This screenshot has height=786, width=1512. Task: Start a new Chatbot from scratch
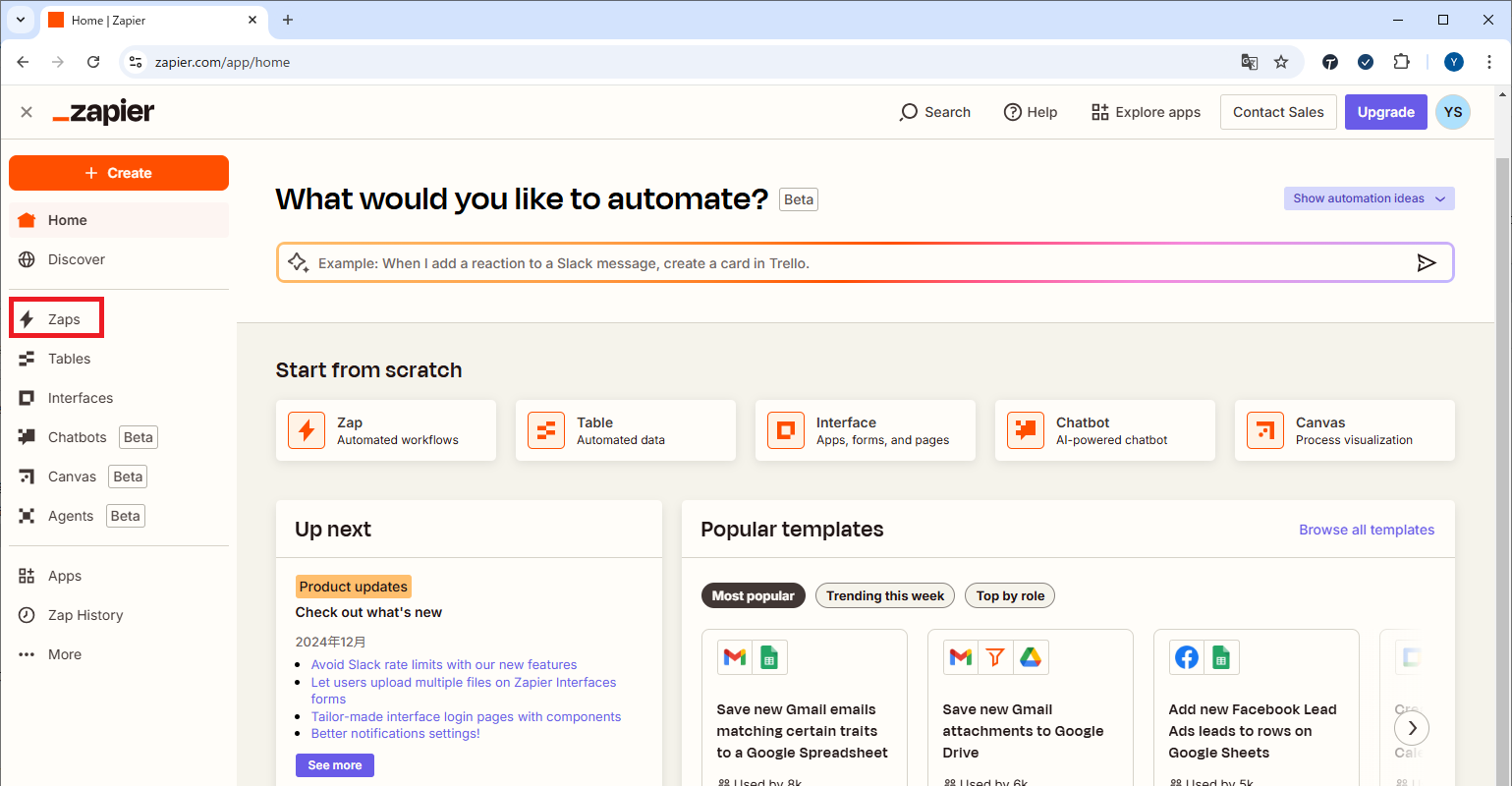pyautogui.click(x=1105, y=430)
